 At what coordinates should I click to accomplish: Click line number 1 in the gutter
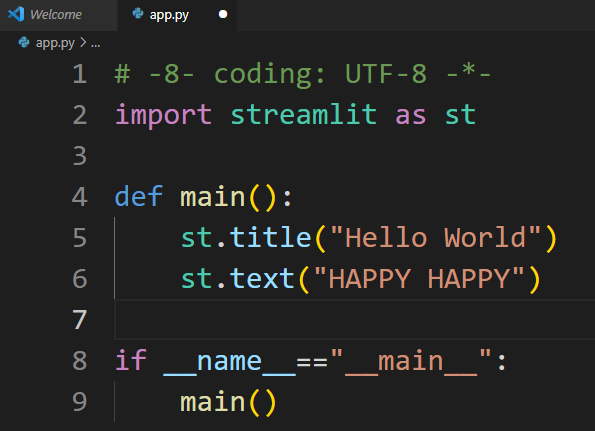[80, 74]
